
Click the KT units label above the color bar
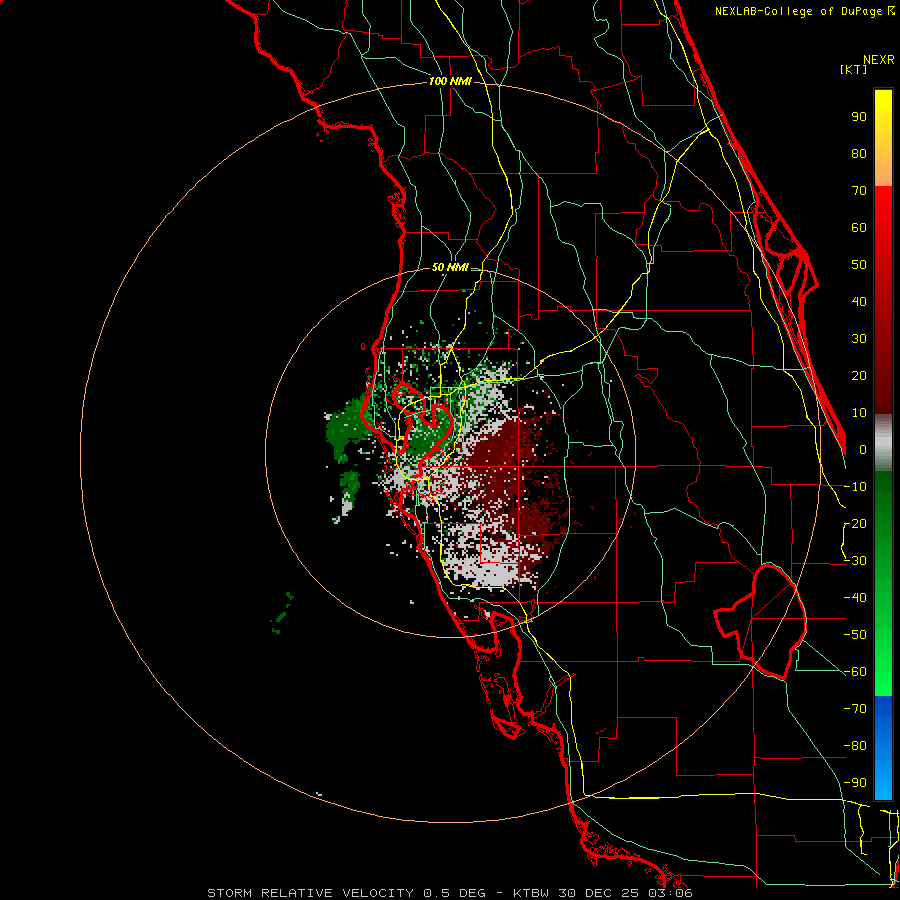tap(854, 69)
